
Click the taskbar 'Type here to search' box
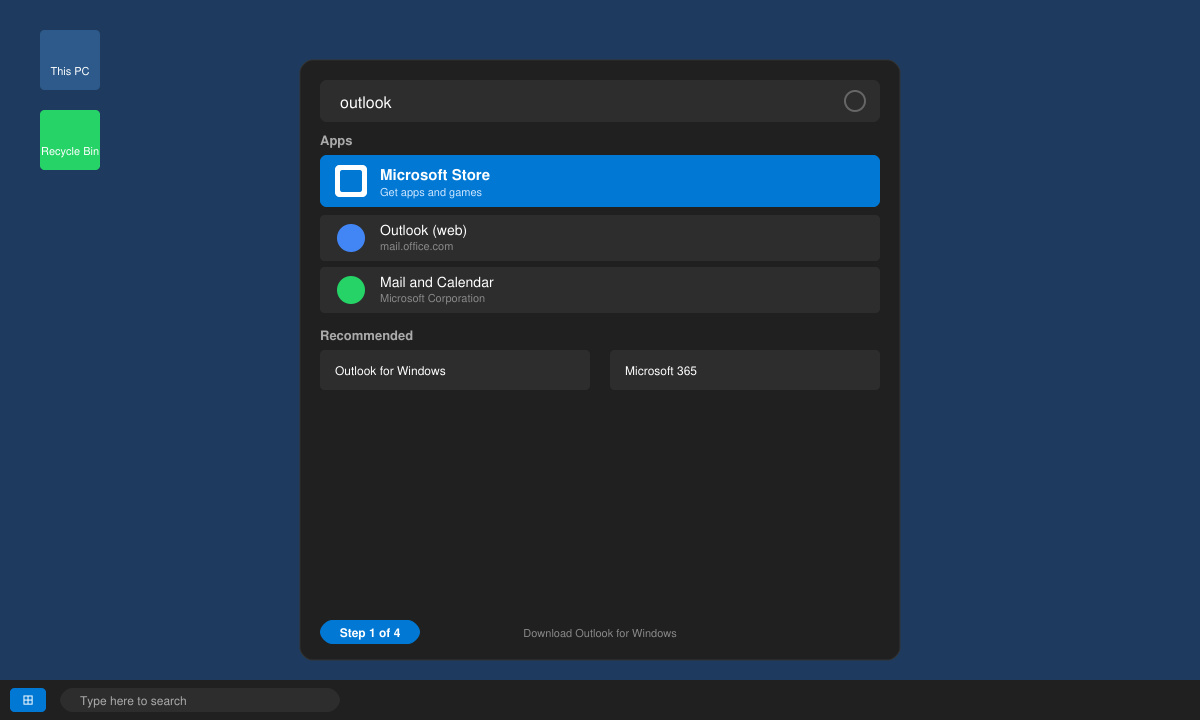coord(200,700)
